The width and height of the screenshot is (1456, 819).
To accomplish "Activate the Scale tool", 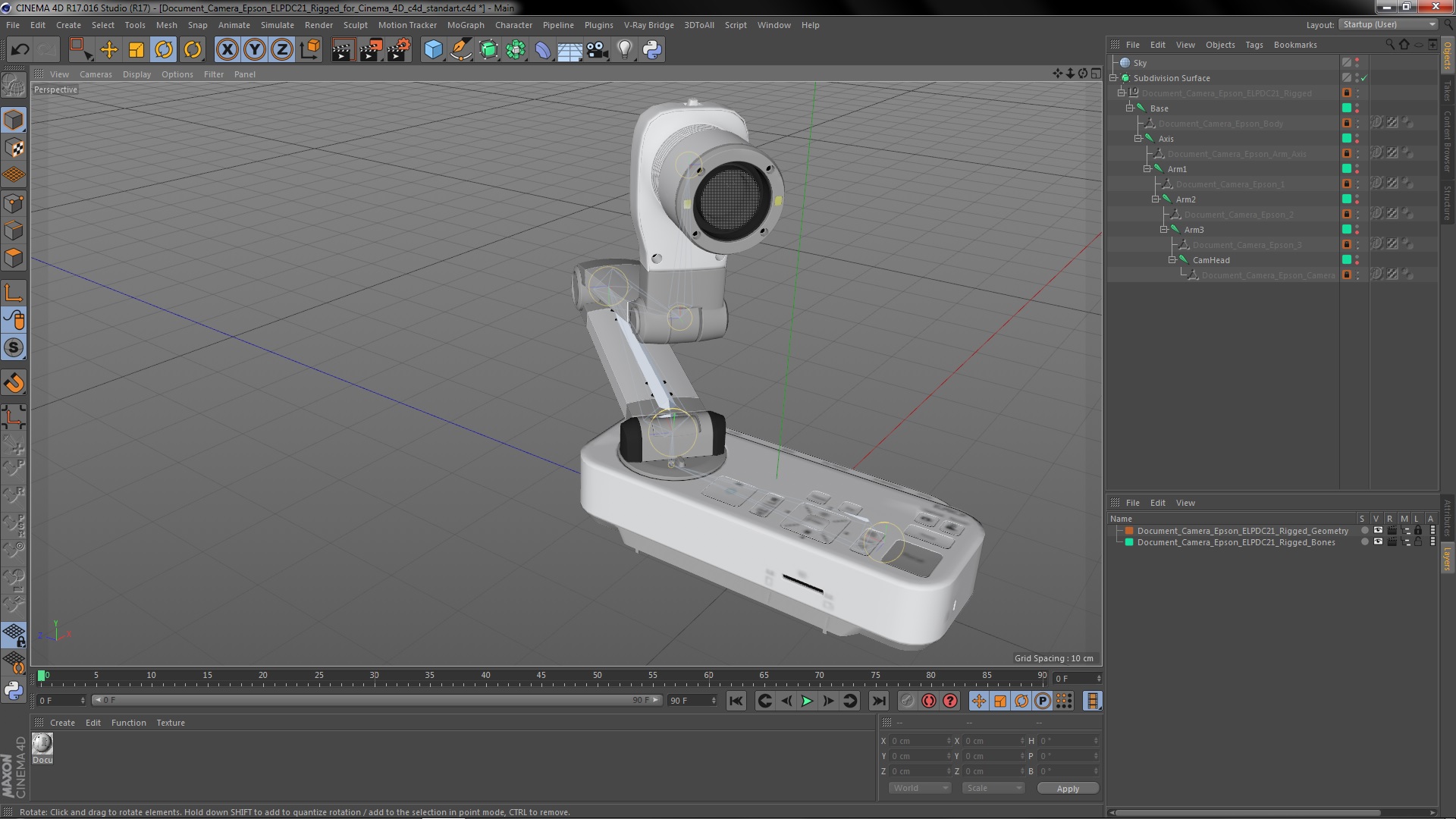I will [136, 50].
